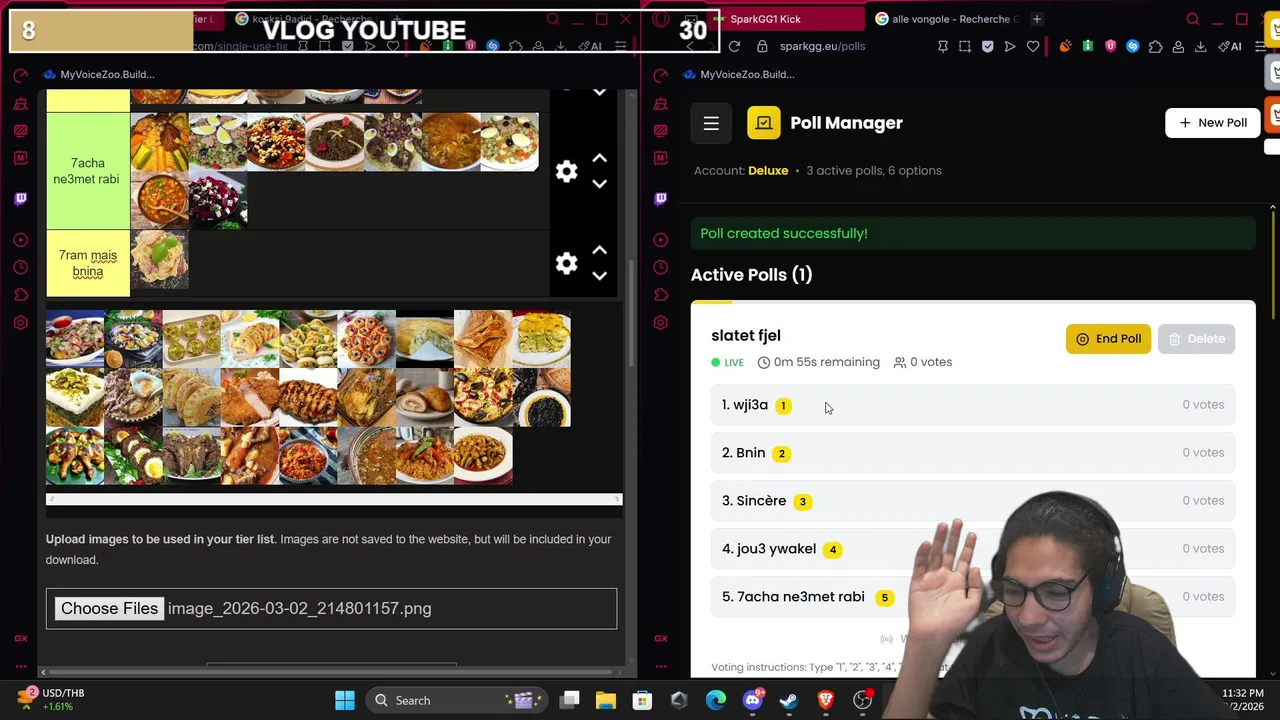Screen dimensions: 1280x720
Task: Open Microsoft Store from the taskbar
Action: [643, 700]
